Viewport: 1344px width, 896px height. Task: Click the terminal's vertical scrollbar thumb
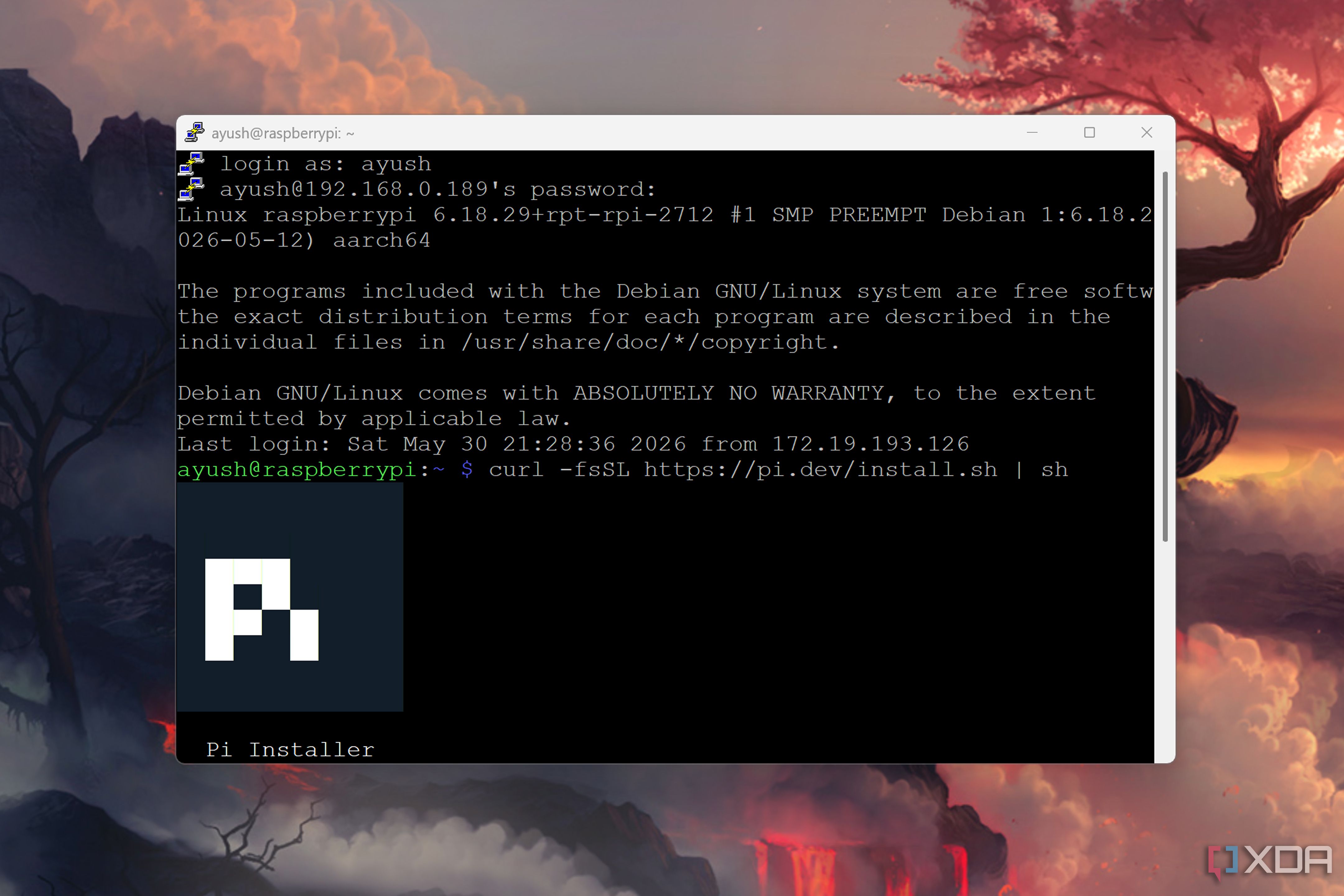pyautogui.click(x=1164, y=356)
